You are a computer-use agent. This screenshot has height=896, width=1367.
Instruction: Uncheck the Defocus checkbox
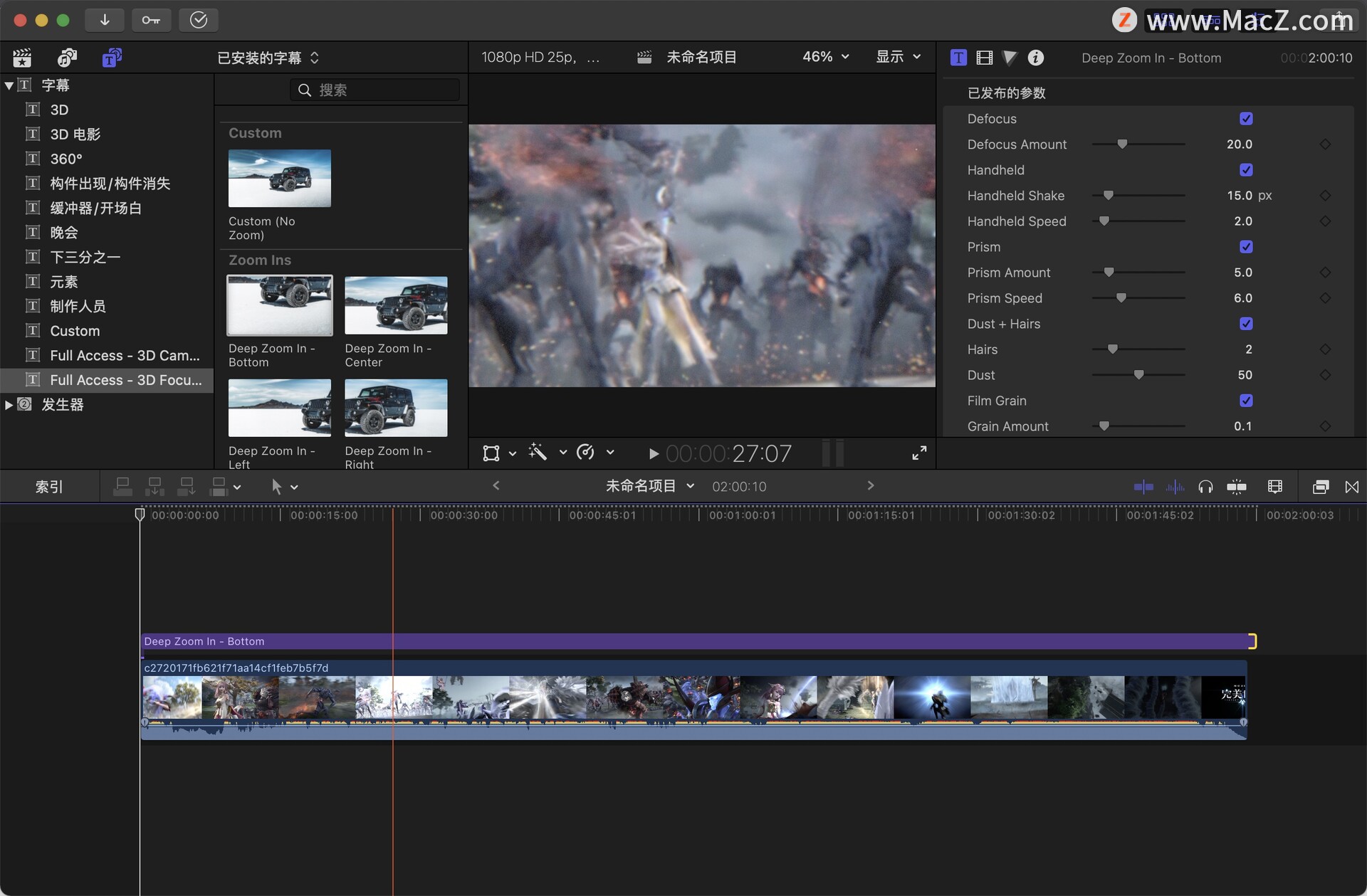coord(1245,119)
